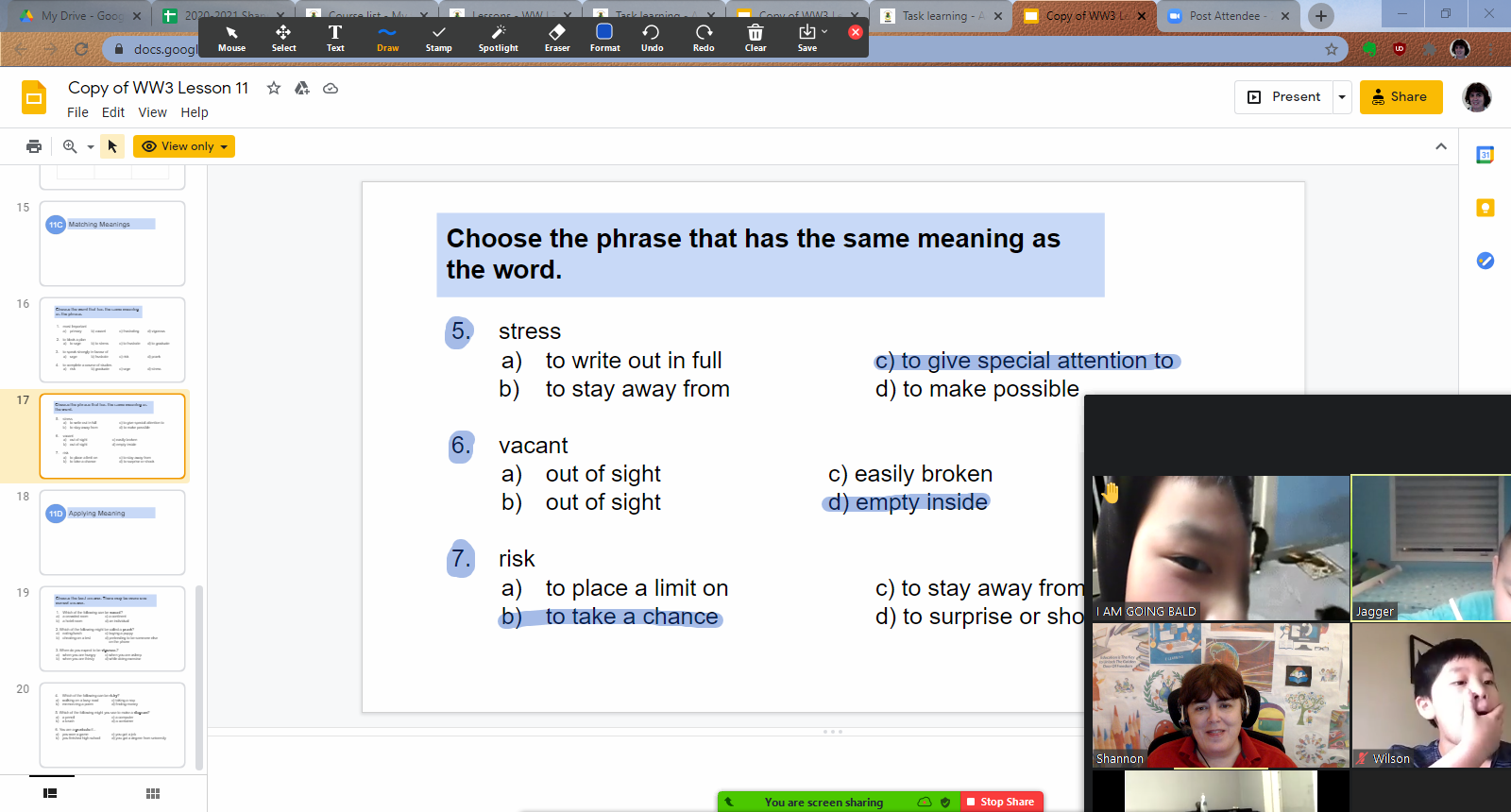
Task: Choose the Stamp tool
Action: click(438, 39)
